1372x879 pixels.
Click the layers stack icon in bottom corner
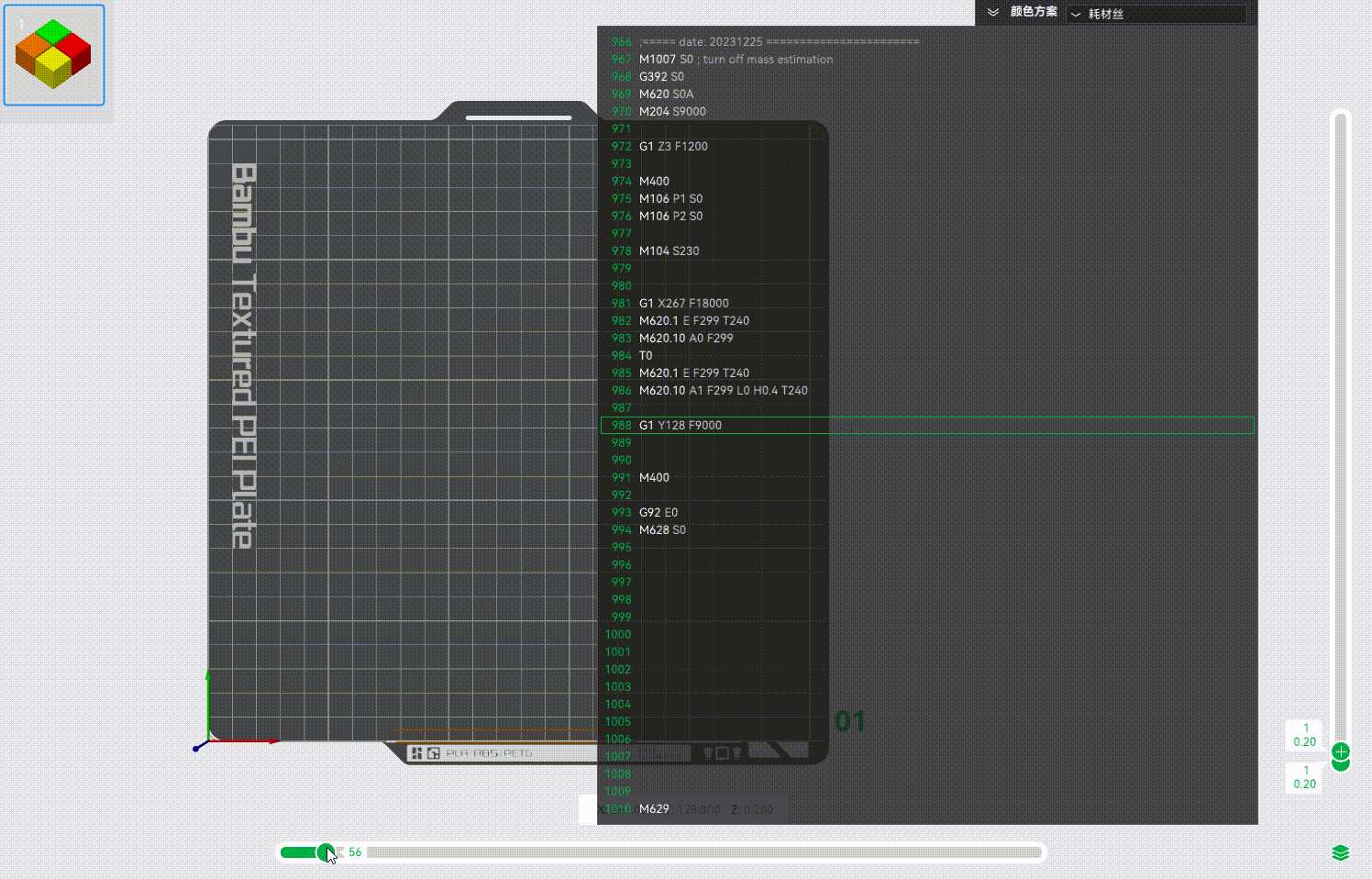[1341, 853]
